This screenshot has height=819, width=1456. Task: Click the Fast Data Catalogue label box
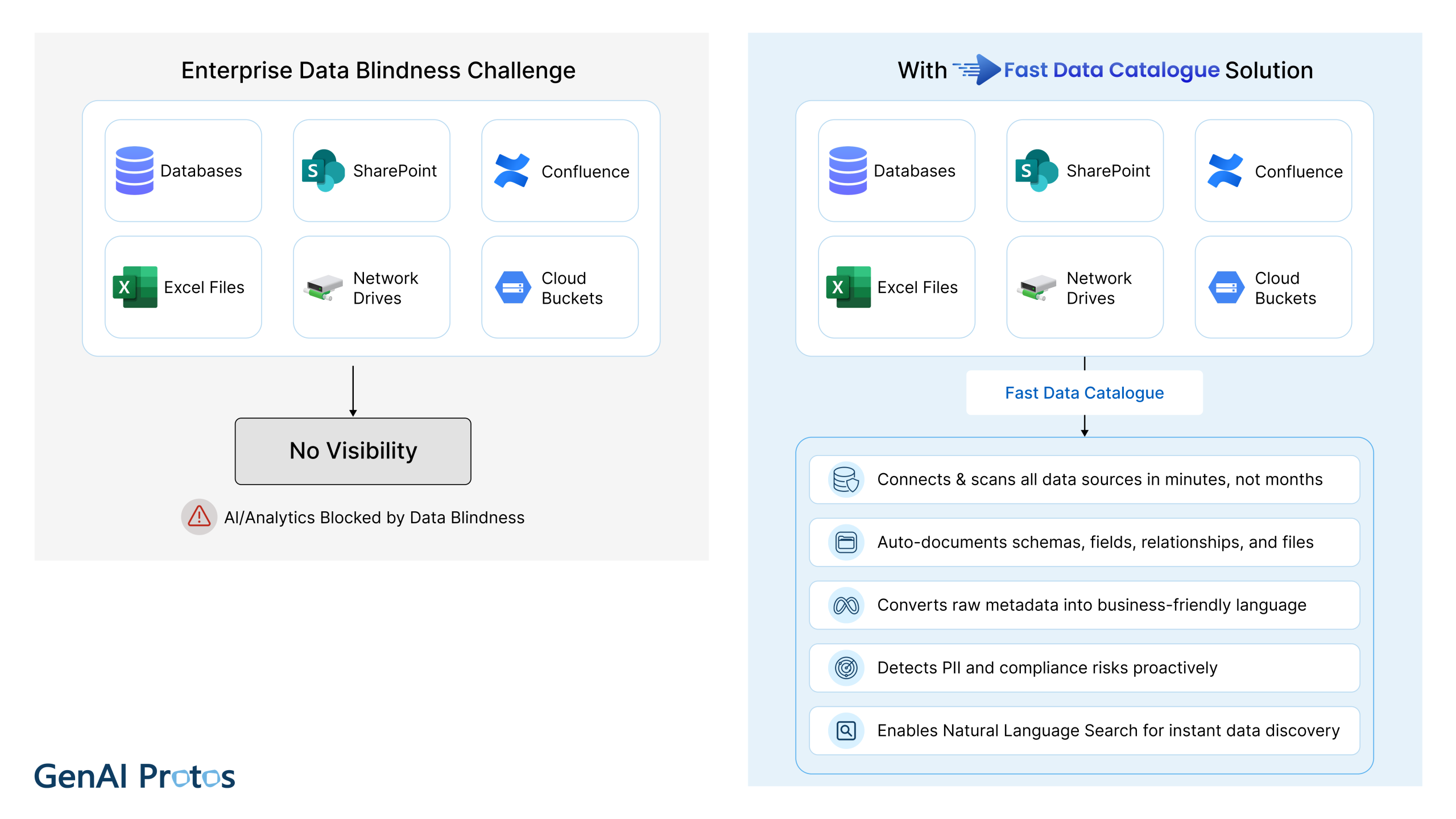click(x=1084, y=393)
